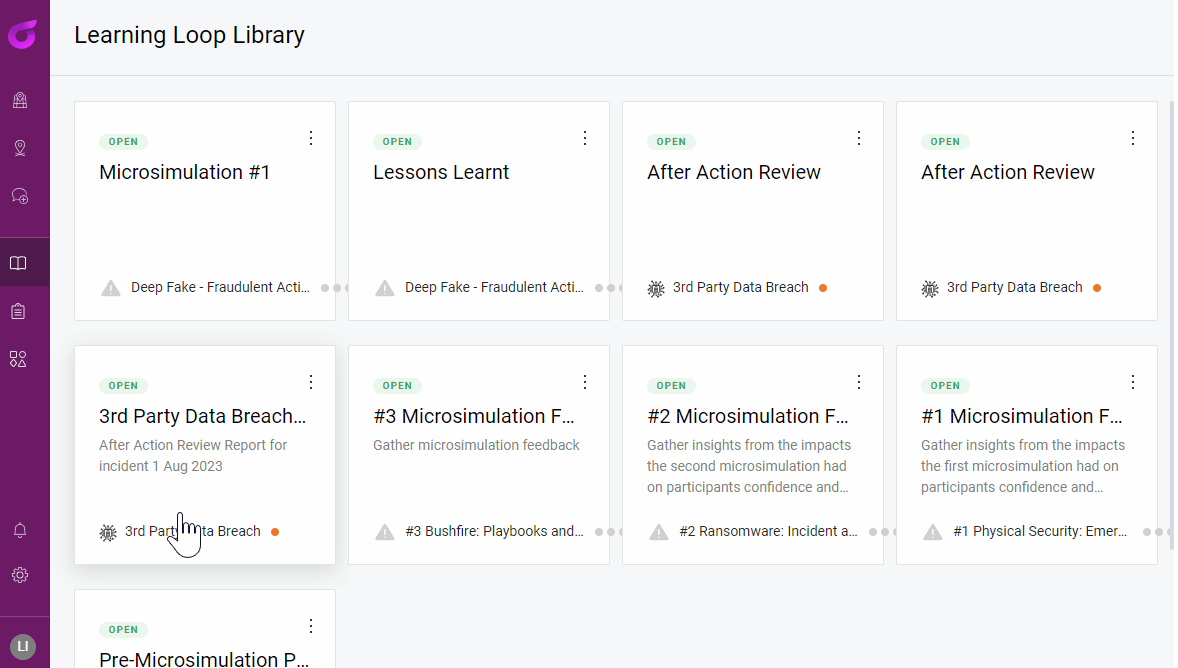Select the open book library icon
The image size is (1178, 668).
18,263
